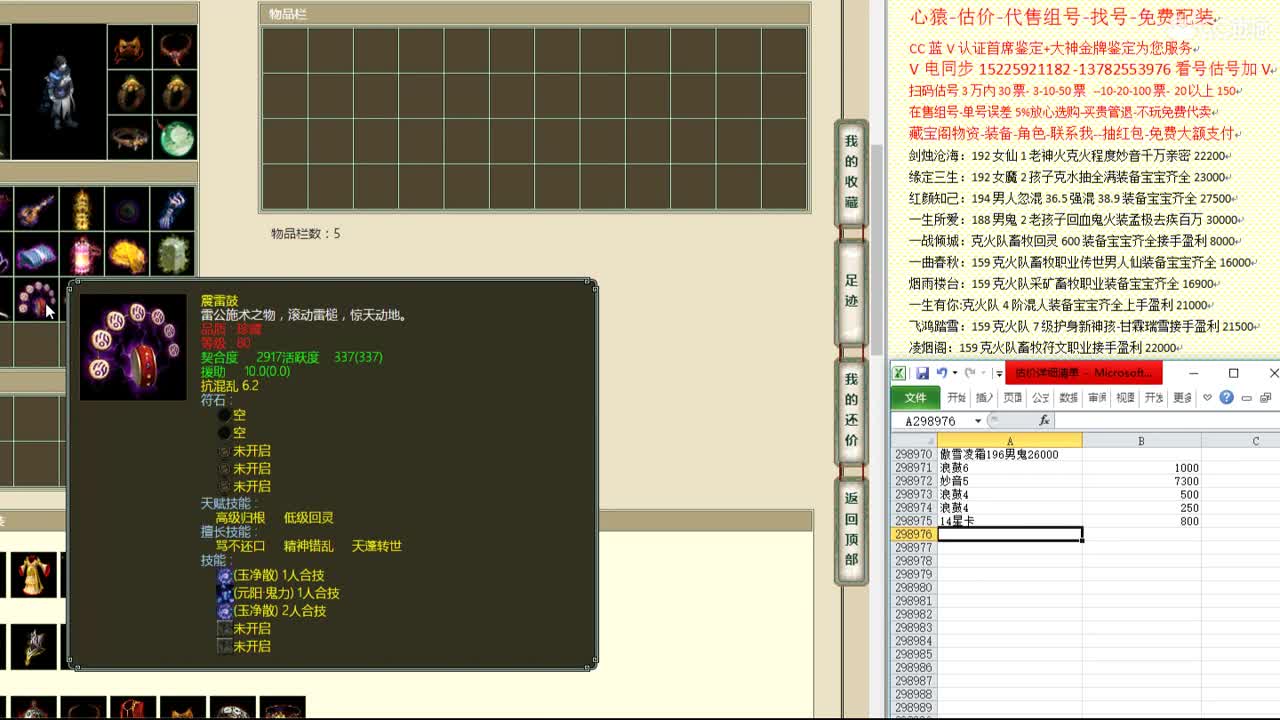
Task: Click the 返回顶部 back-to-top button
Action: click(851, 528)
